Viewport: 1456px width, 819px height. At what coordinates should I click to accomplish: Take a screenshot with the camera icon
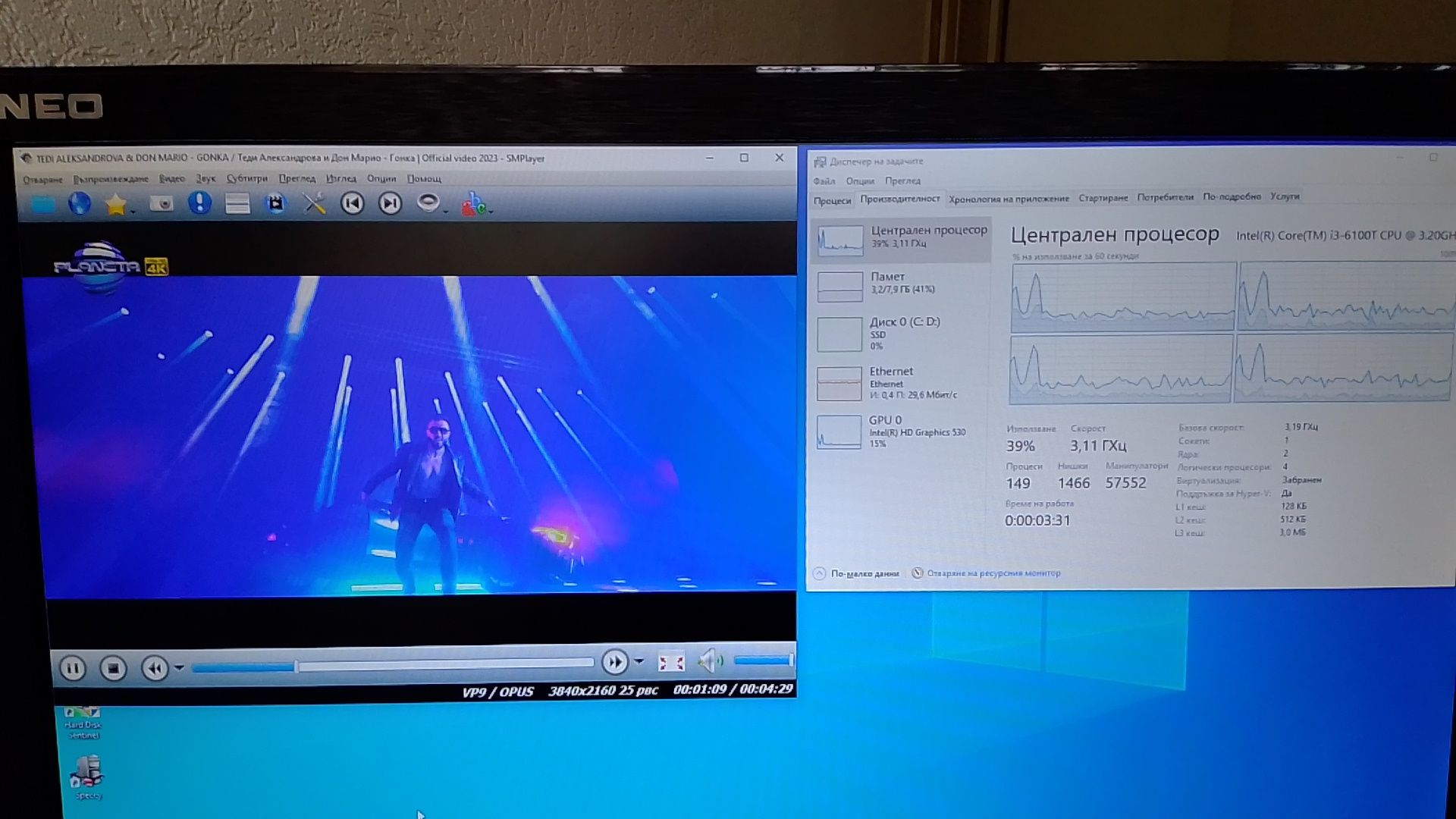point(161,203)
